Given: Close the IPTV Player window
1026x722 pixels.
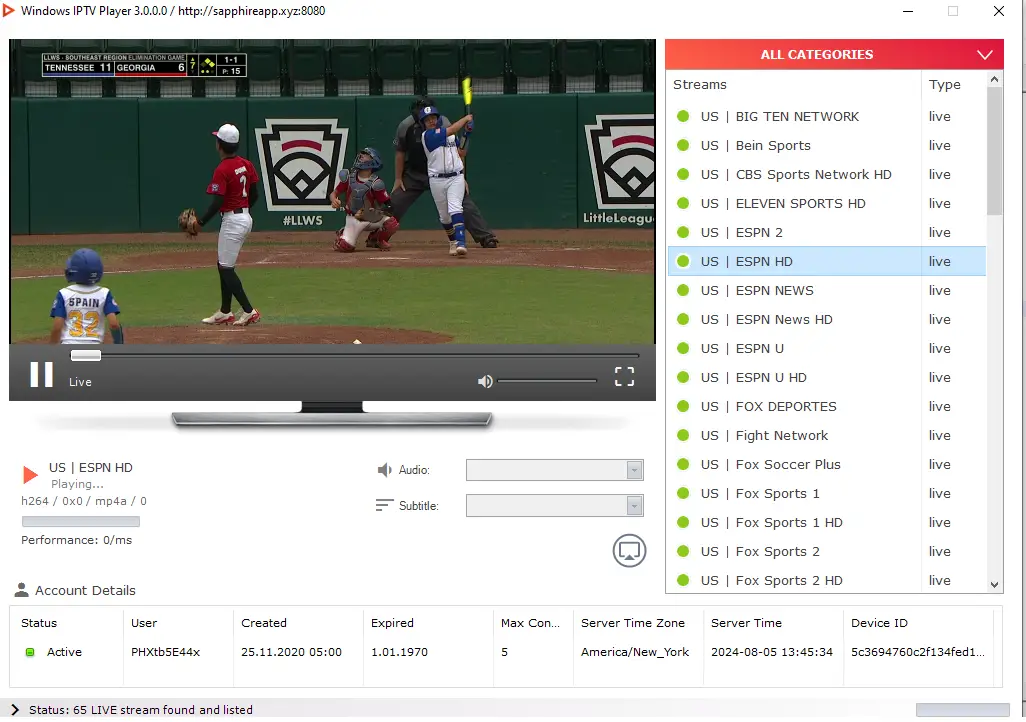Looking at the screenshot, I should [x=999, y=11].
